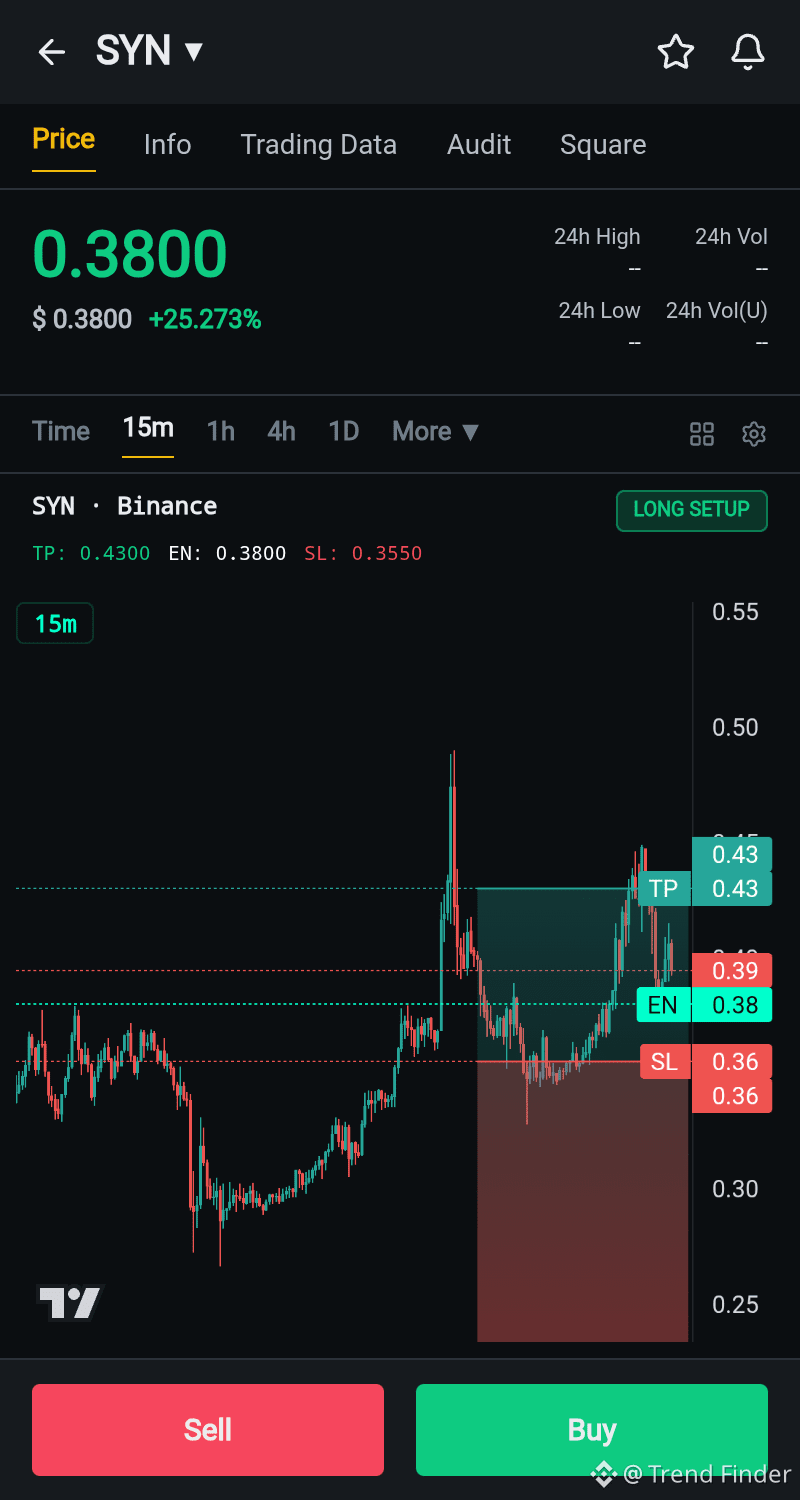800x1500 pixels.
Task: Open the Trading Data tab
Action: 319,145
